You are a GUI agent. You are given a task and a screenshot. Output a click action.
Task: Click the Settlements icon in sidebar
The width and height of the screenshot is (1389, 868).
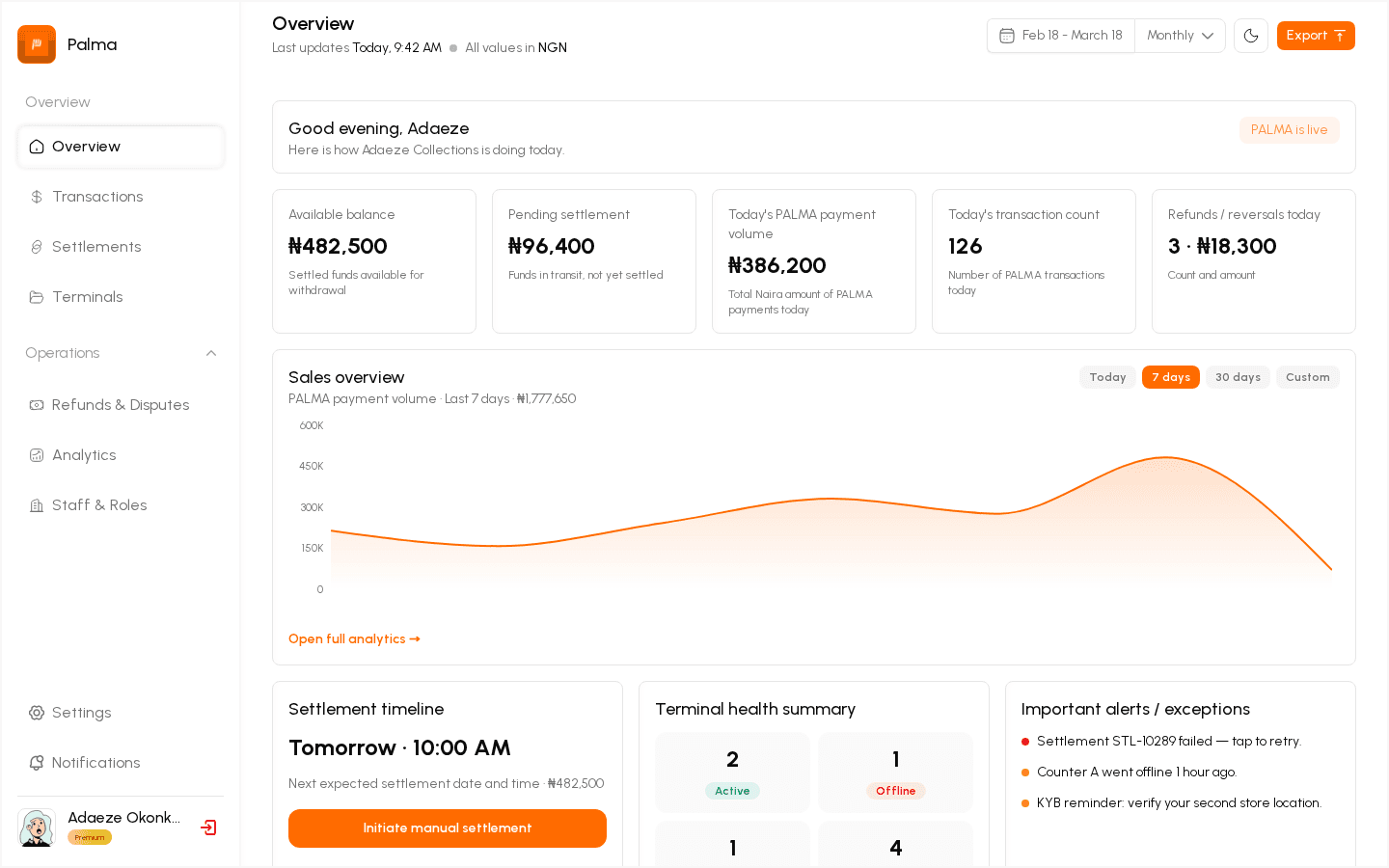point(37,247)
